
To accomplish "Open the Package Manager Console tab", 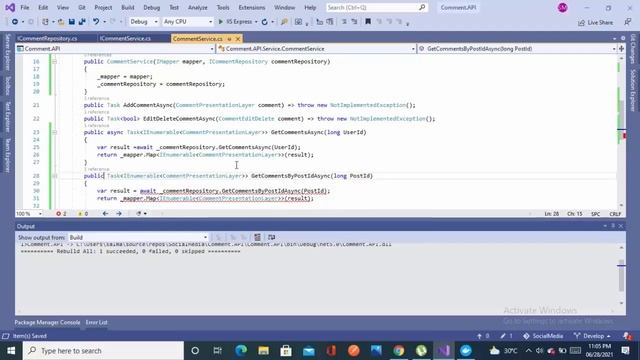I will pyautogui.click(x=47, y=322).
